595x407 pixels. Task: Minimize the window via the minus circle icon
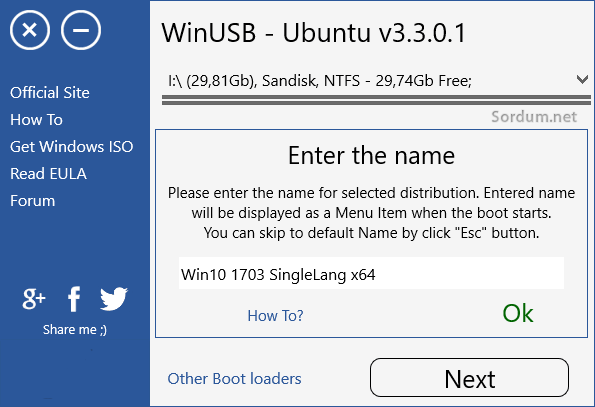[81, 30]
